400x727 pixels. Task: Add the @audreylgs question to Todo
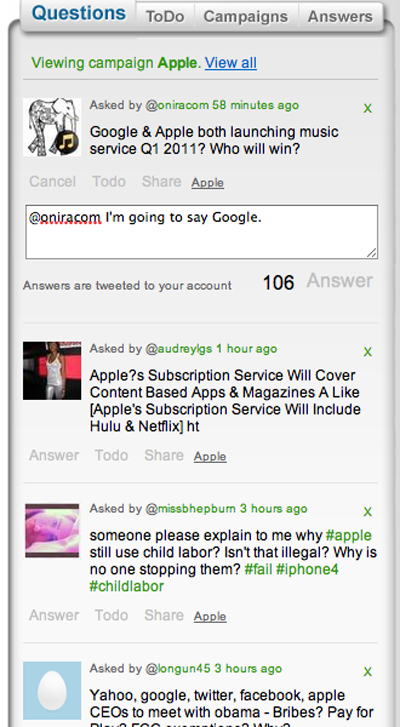[x=111, y=455]
